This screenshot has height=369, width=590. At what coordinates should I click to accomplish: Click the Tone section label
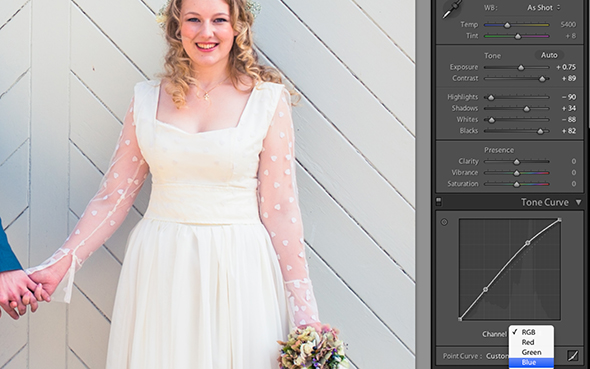pyautogui.click(x=492, y=56)
